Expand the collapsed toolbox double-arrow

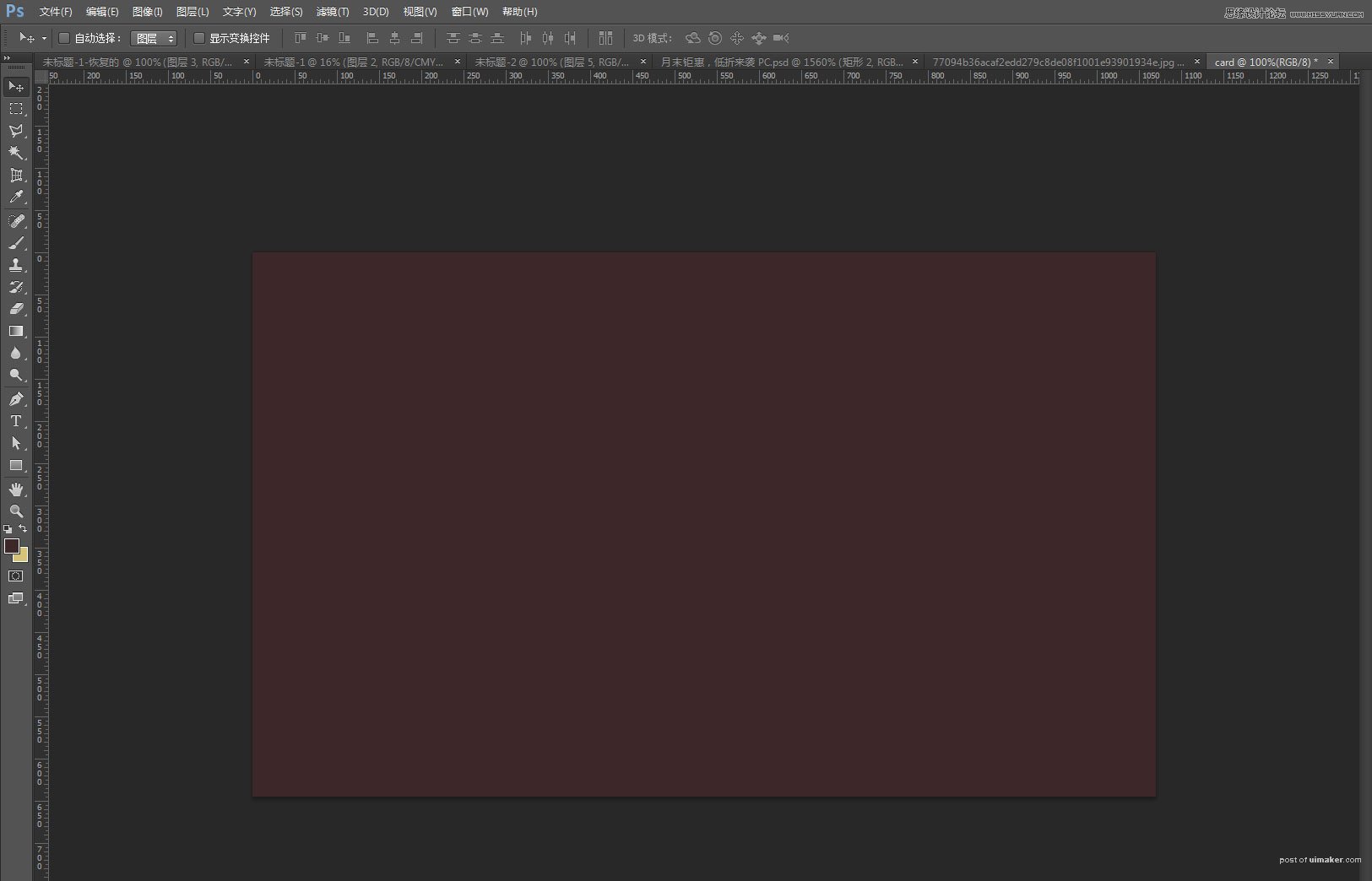tap(8, 58)
